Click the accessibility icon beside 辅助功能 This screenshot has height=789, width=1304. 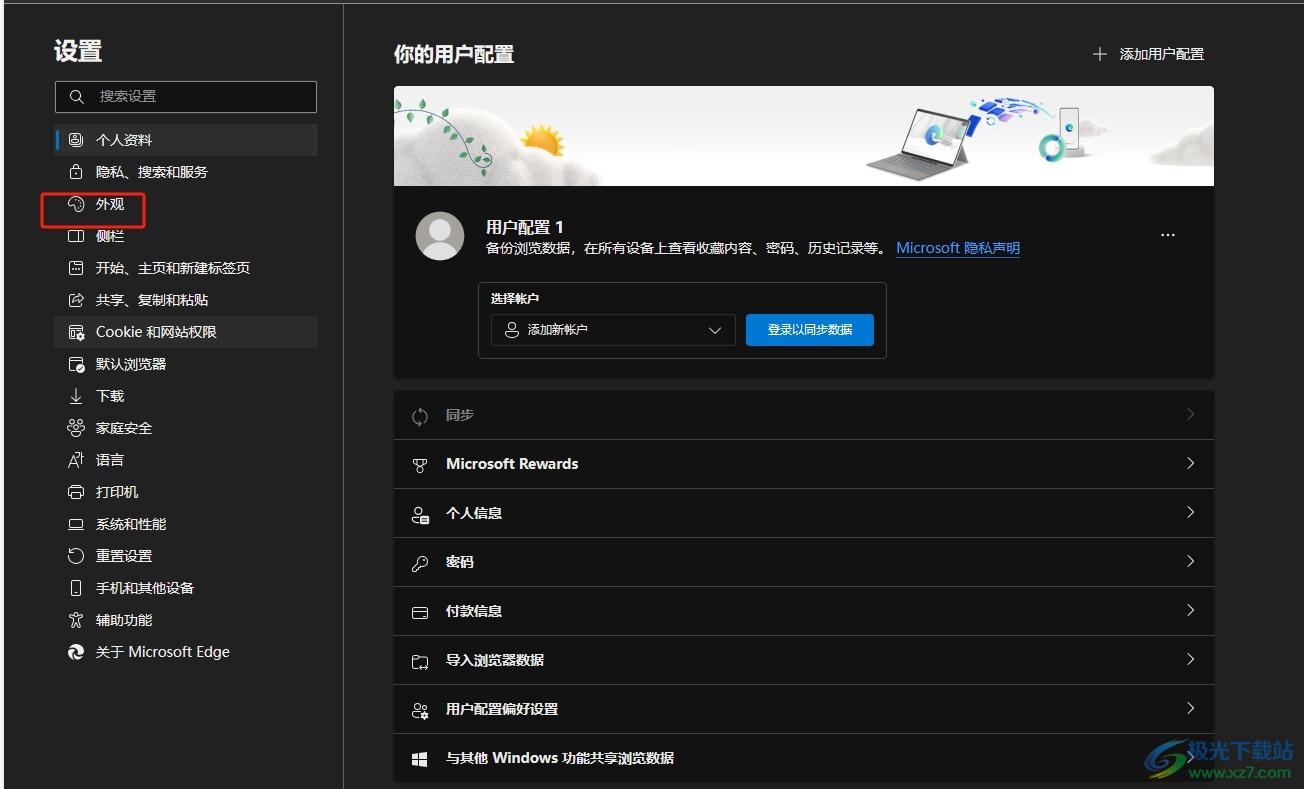coord(76,620)
